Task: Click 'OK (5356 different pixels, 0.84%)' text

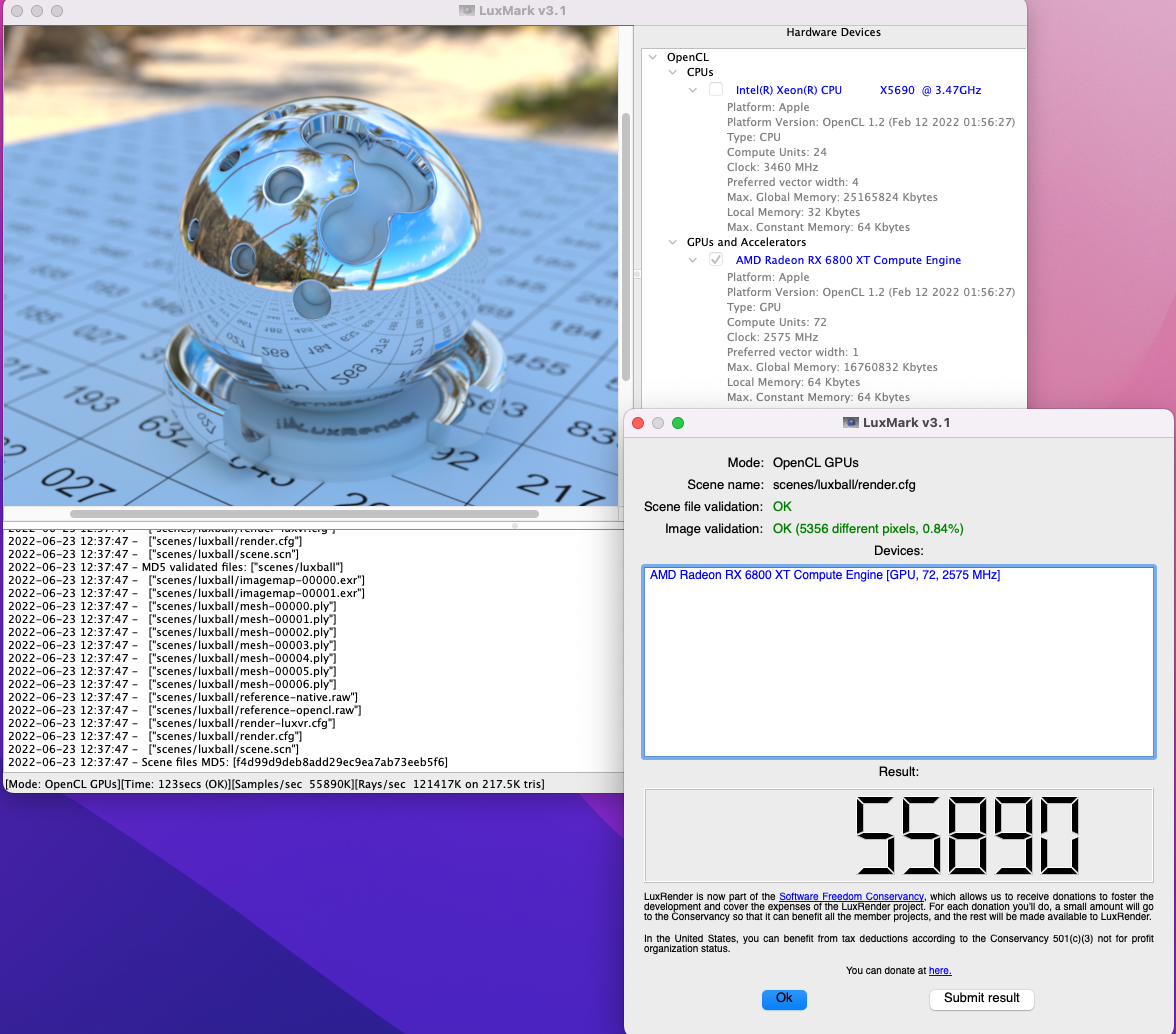Action: (x=868, y=529)
